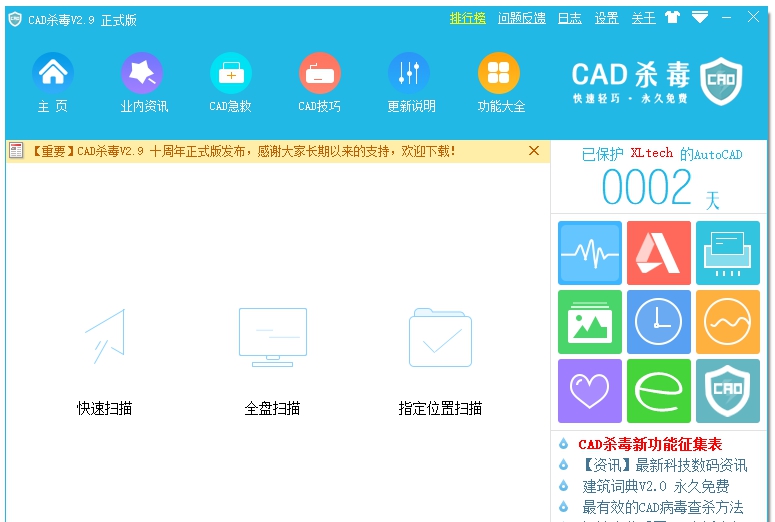The height and width of the screenshot is (522, 775).
Task: Open the 设置 settings link
Action: click(x=606, y=18)
